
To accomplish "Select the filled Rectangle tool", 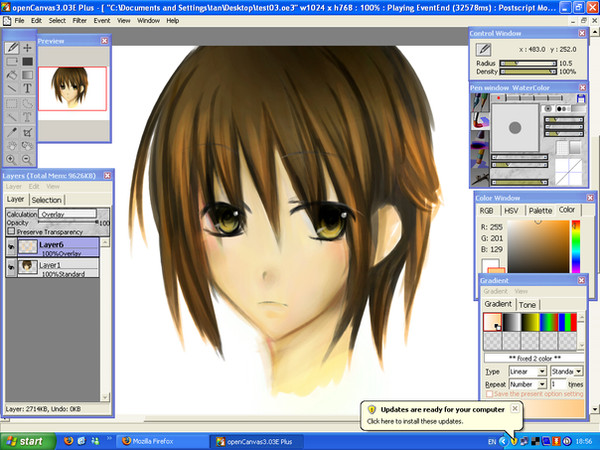I will coord(27,61).
